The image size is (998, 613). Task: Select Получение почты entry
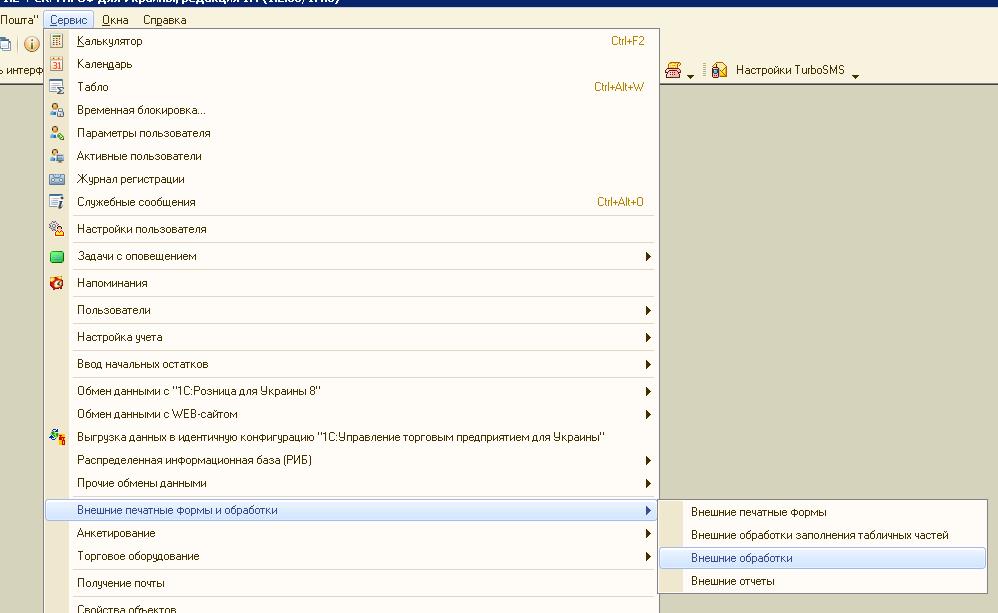(351, 582)
